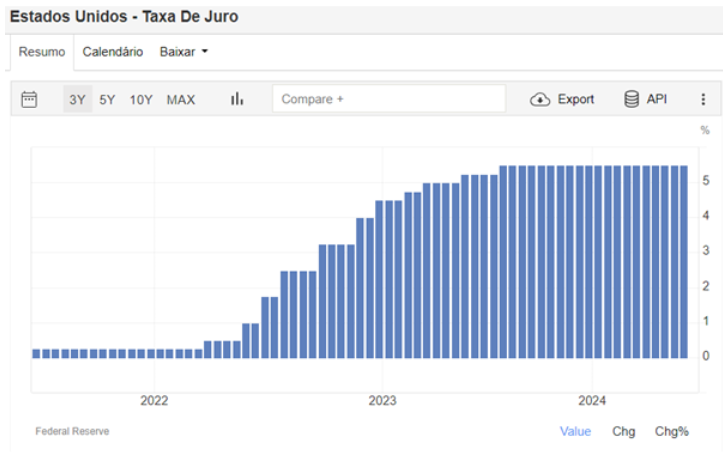Click the 0 y-axis value label

(x=705, y=356)
